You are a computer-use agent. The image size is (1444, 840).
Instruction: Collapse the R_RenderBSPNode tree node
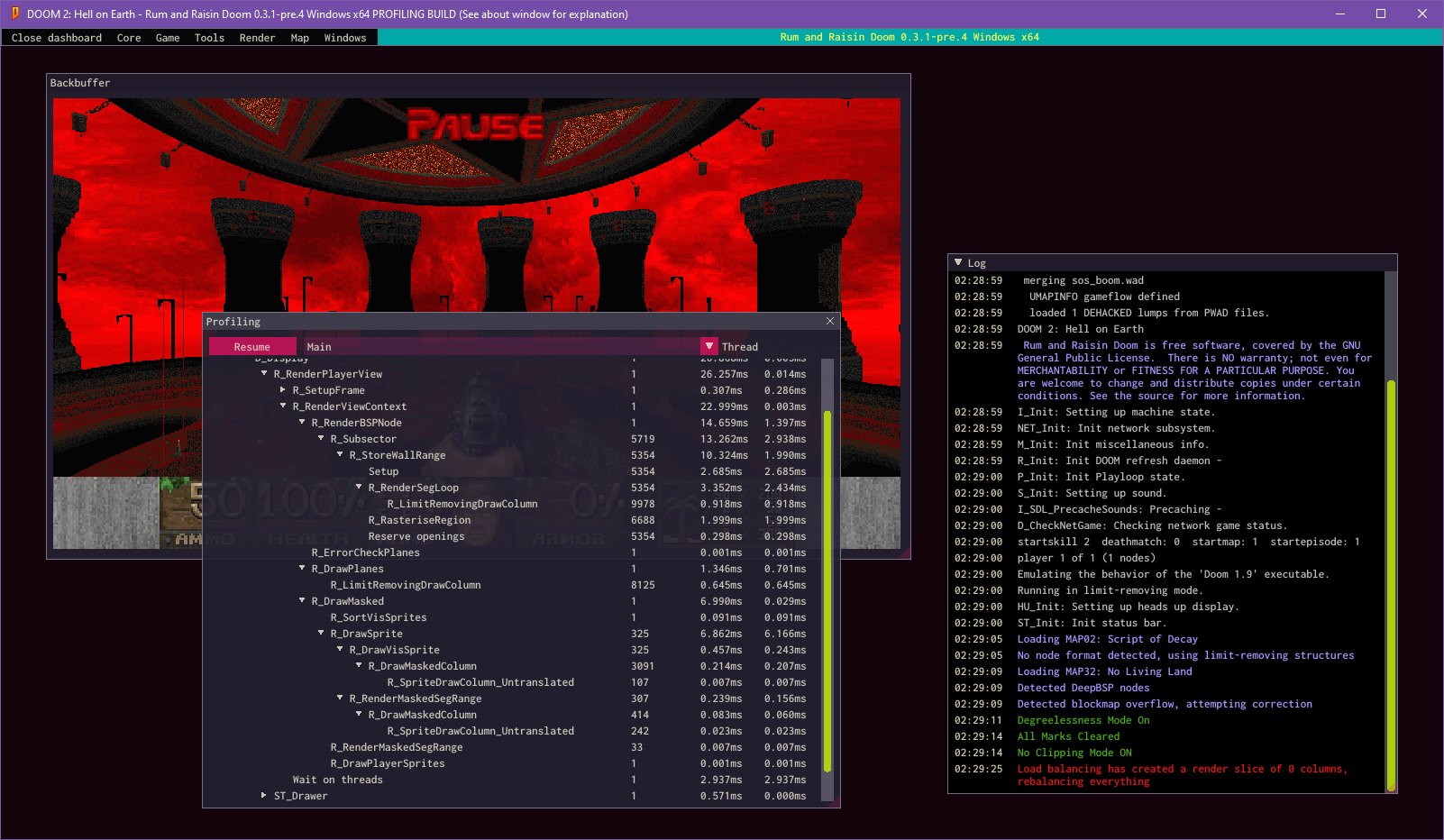(x=302, y=422)
